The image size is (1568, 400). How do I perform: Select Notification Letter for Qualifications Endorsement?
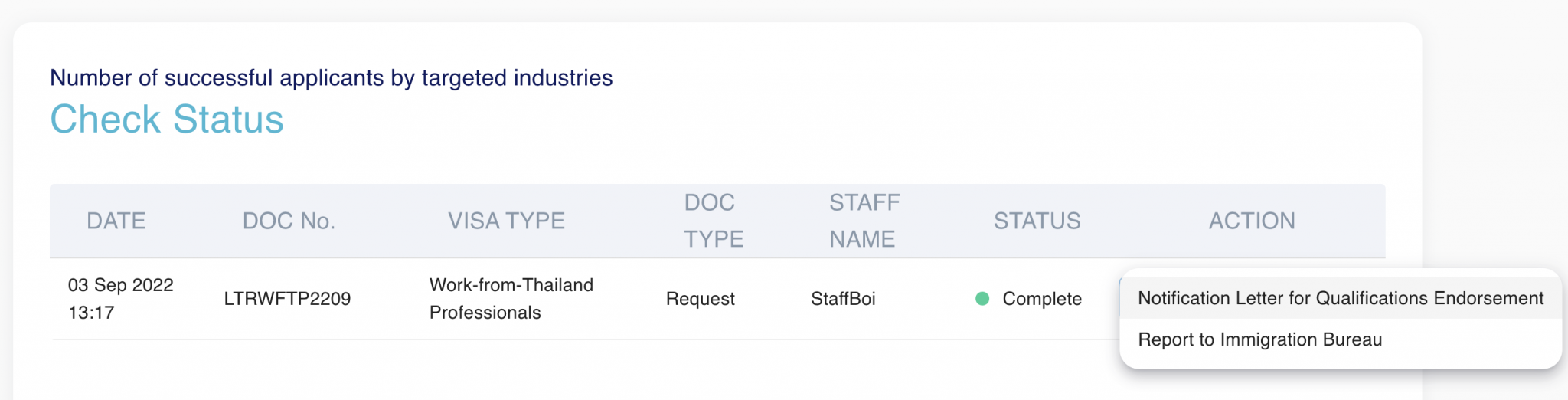[1340, 298]
